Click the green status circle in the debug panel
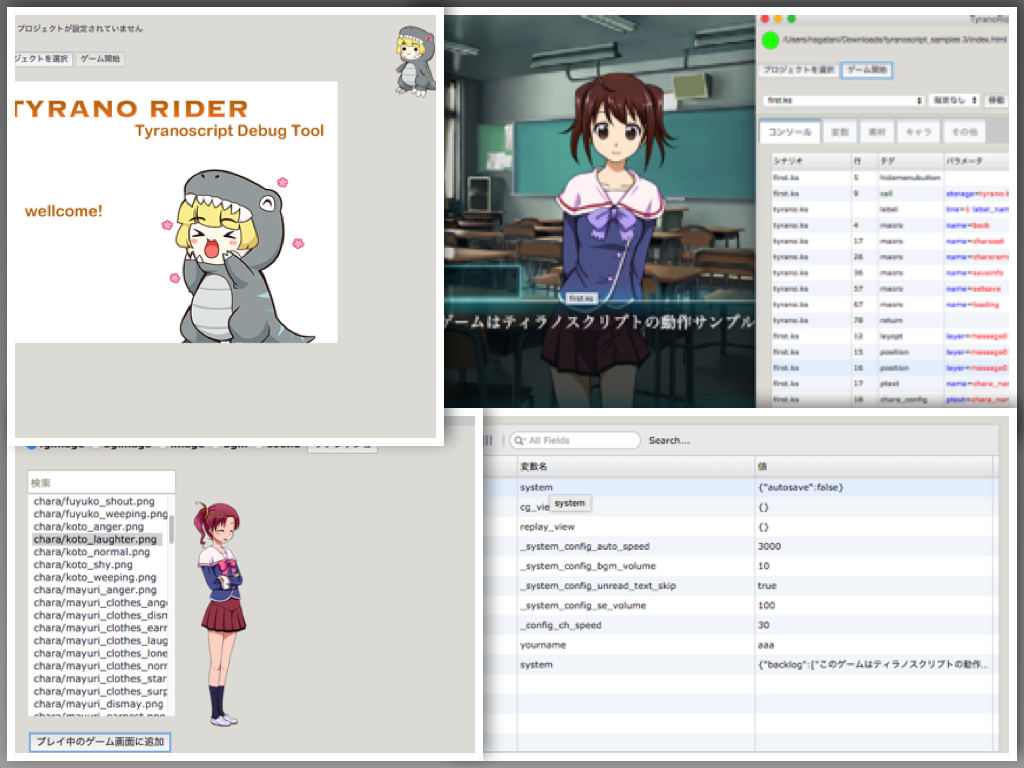Screen dimensions: 1024x768 tap(771, 40)
